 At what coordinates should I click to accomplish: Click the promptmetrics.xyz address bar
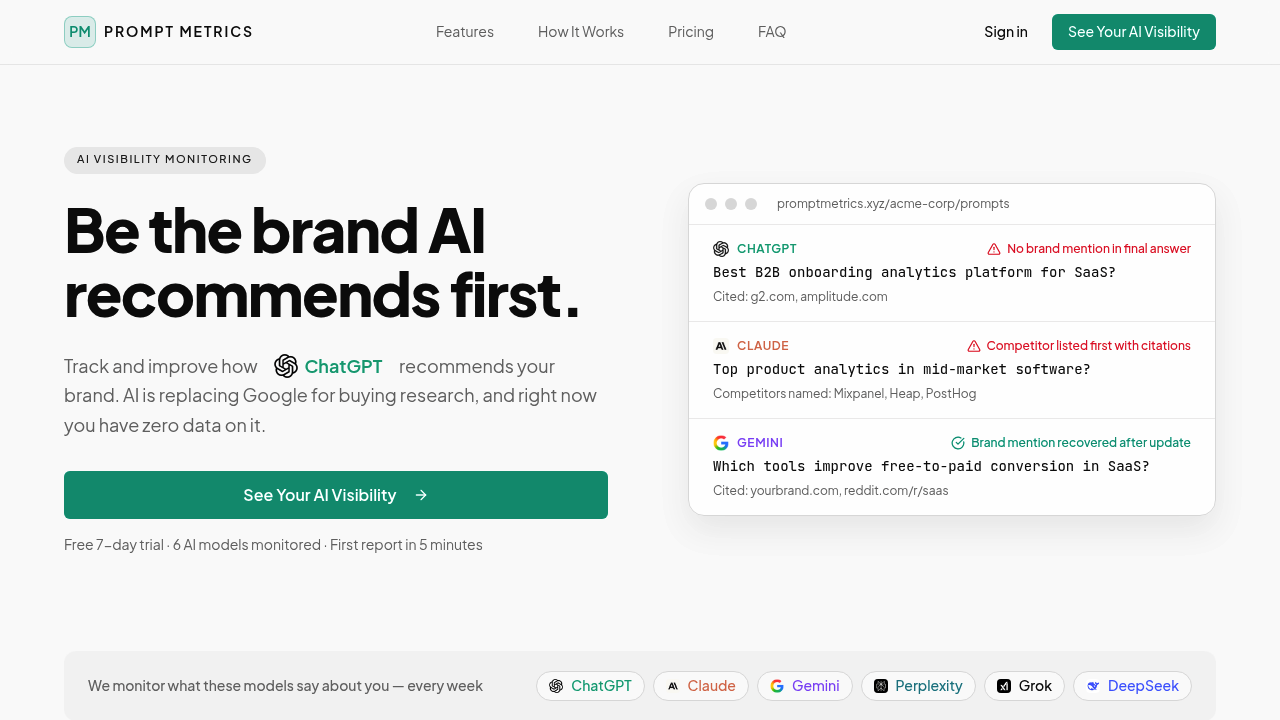tap(893, 203)
